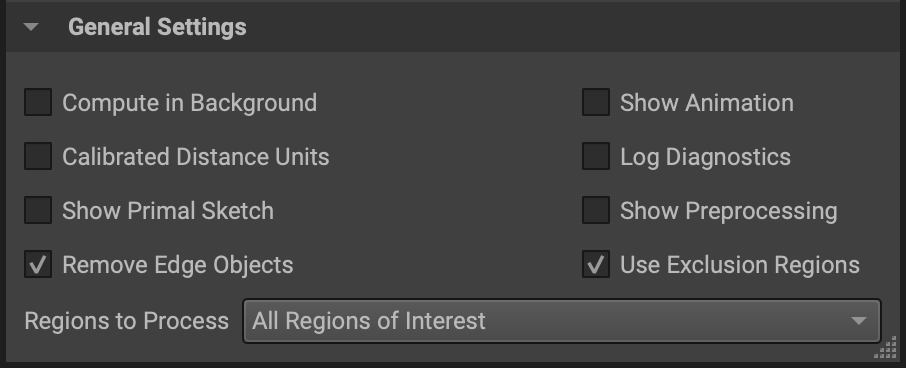The height and width of the screenshot is (368, 906).
Task: Tick the Calibrated Distance Units checkbox
Action: (x=38, y=157)
